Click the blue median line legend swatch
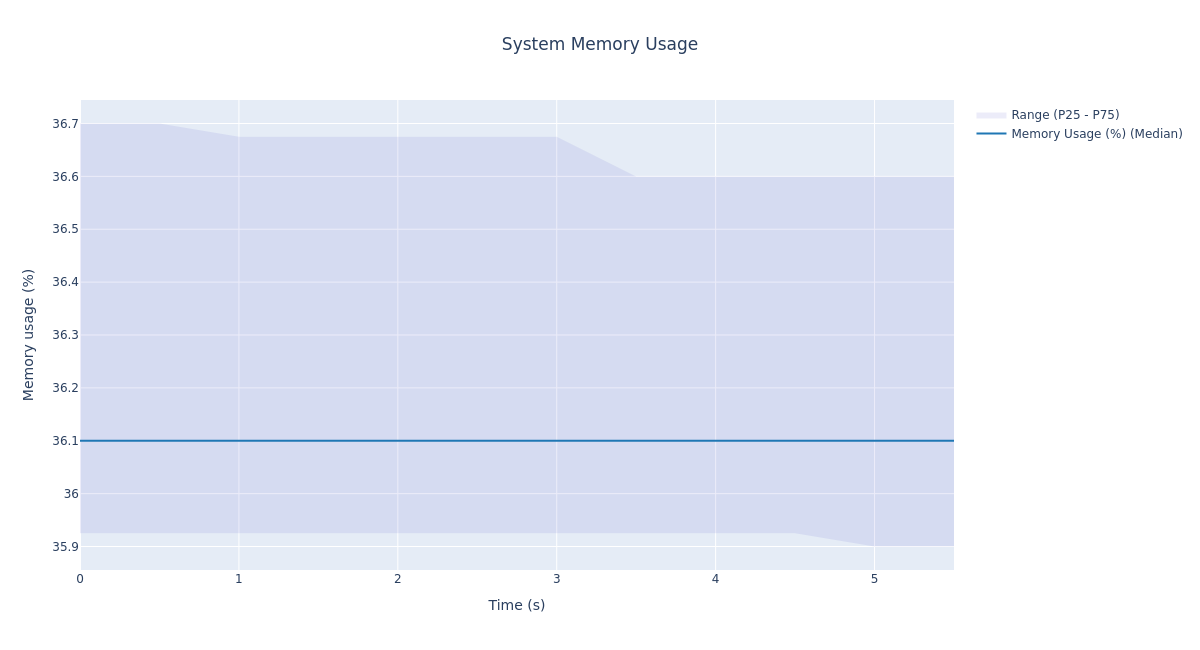 coord(991,134)
